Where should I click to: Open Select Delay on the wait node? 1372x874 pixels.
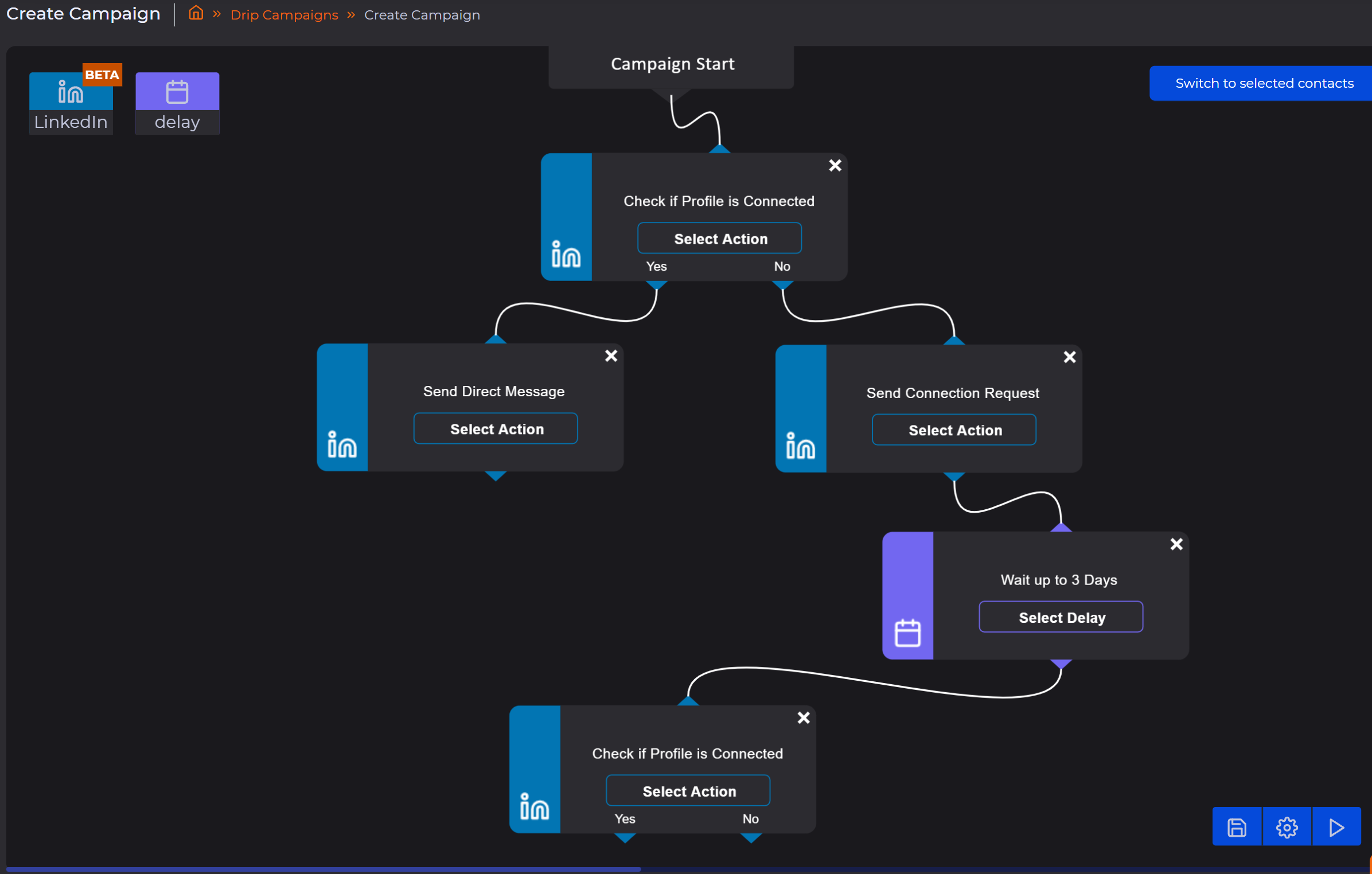click(x=1061, y=617)
